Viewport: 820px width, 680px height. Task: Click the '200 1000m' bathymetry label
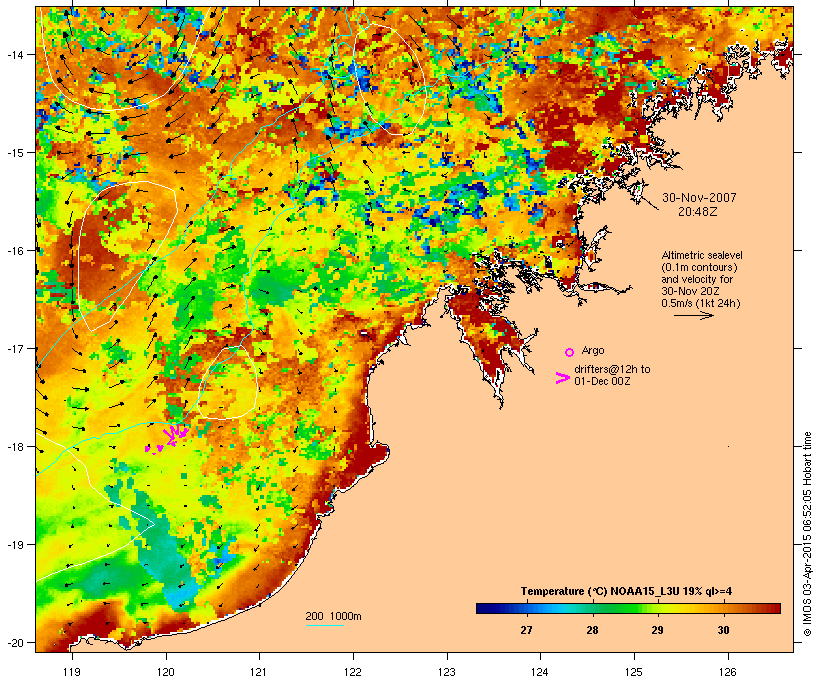pyautogui.click(x=333, y=616)
